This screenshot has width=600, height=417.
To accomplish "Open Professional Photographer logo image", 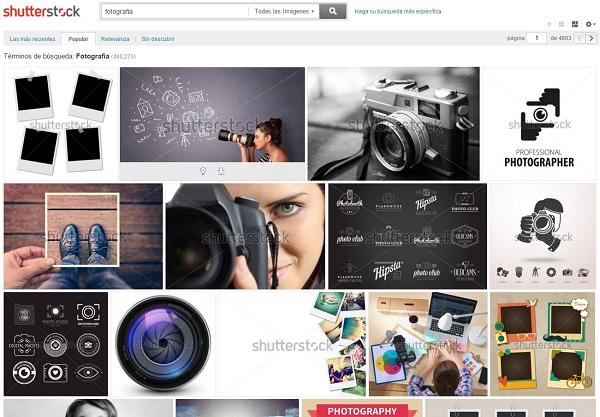I will 539,124.
